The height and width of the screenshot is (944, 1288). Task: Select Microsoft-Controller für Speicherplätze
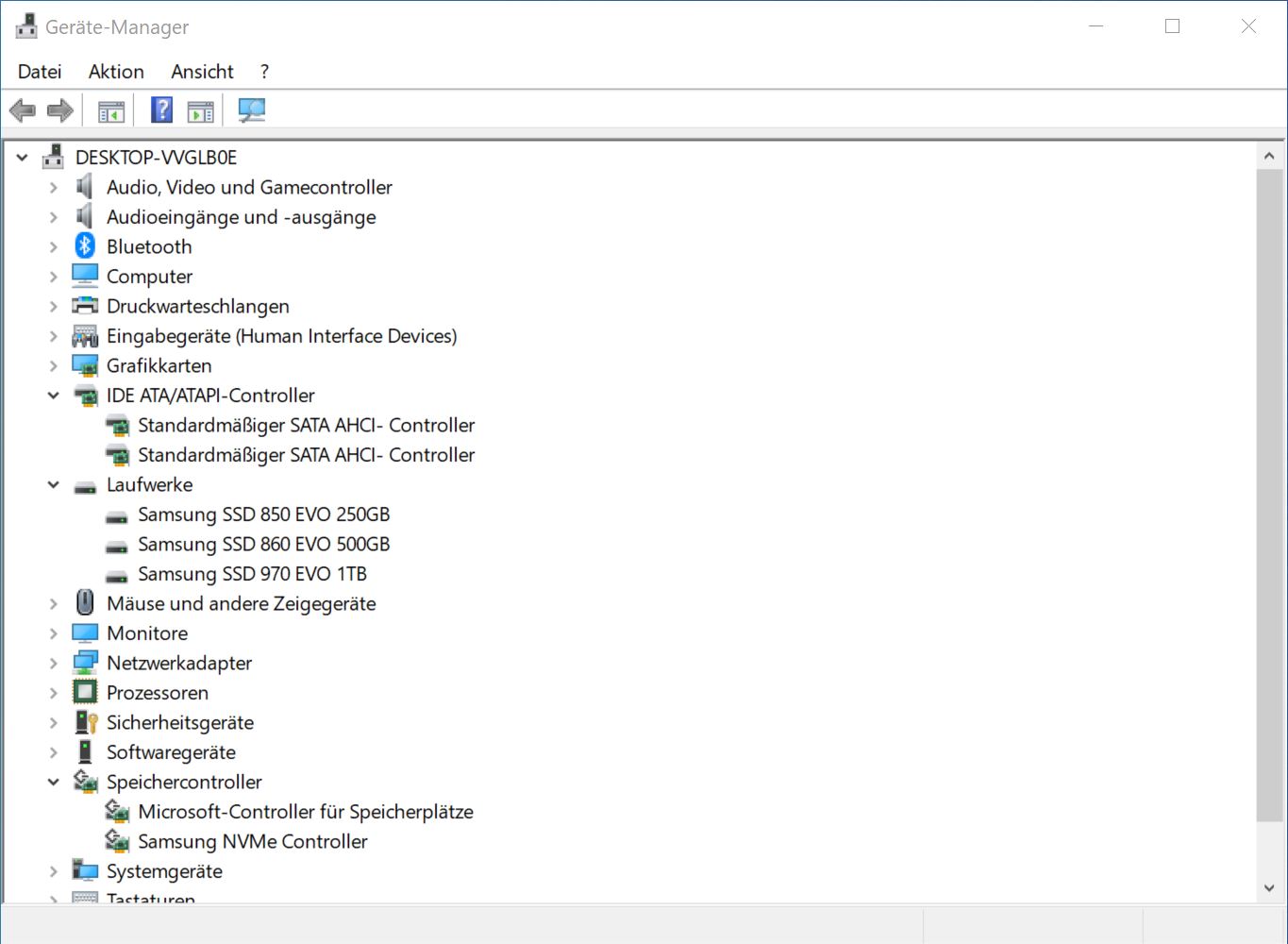306,811
